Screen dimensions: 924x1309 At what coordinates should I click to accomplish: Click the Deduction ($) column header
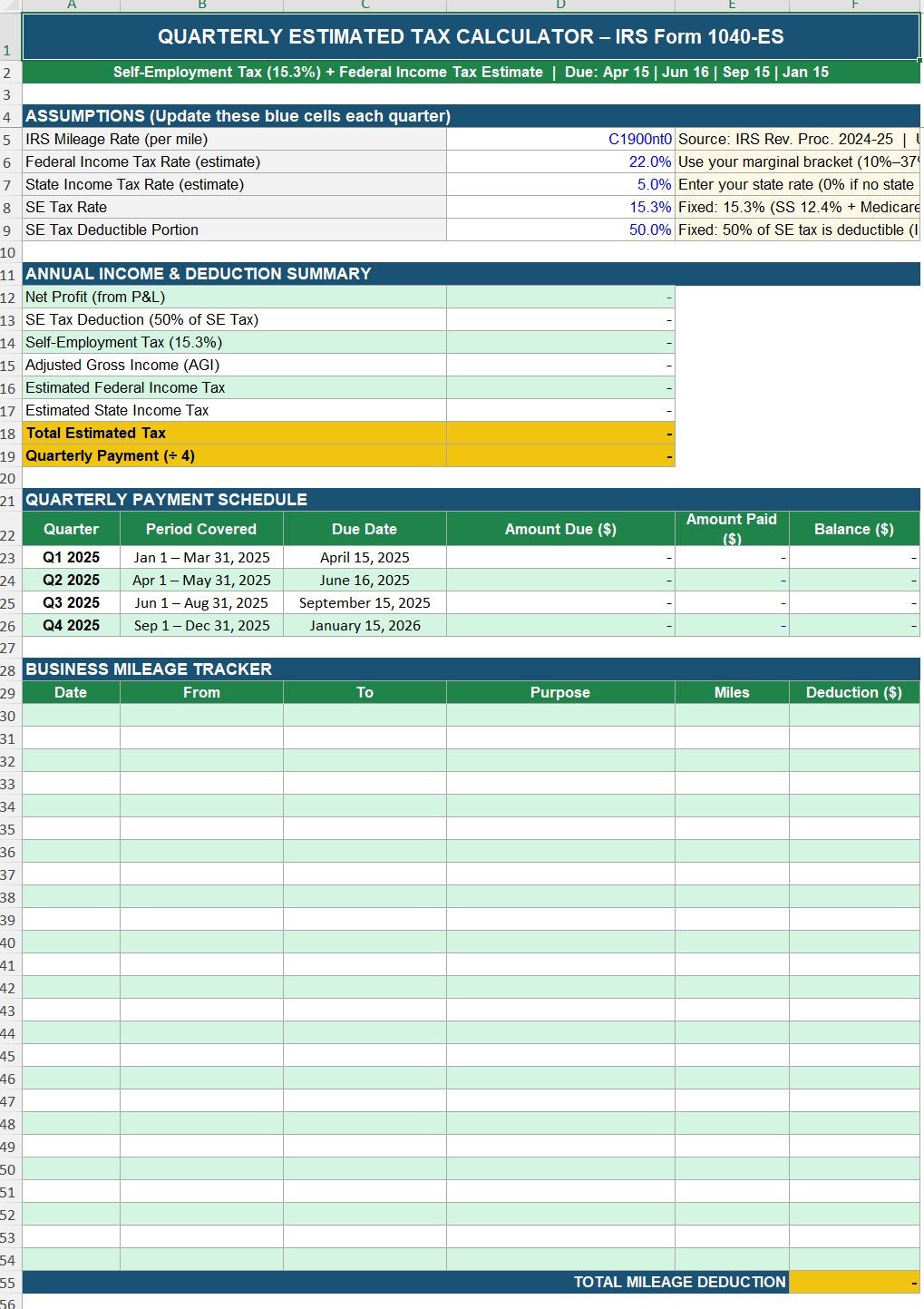click(854, 692)
